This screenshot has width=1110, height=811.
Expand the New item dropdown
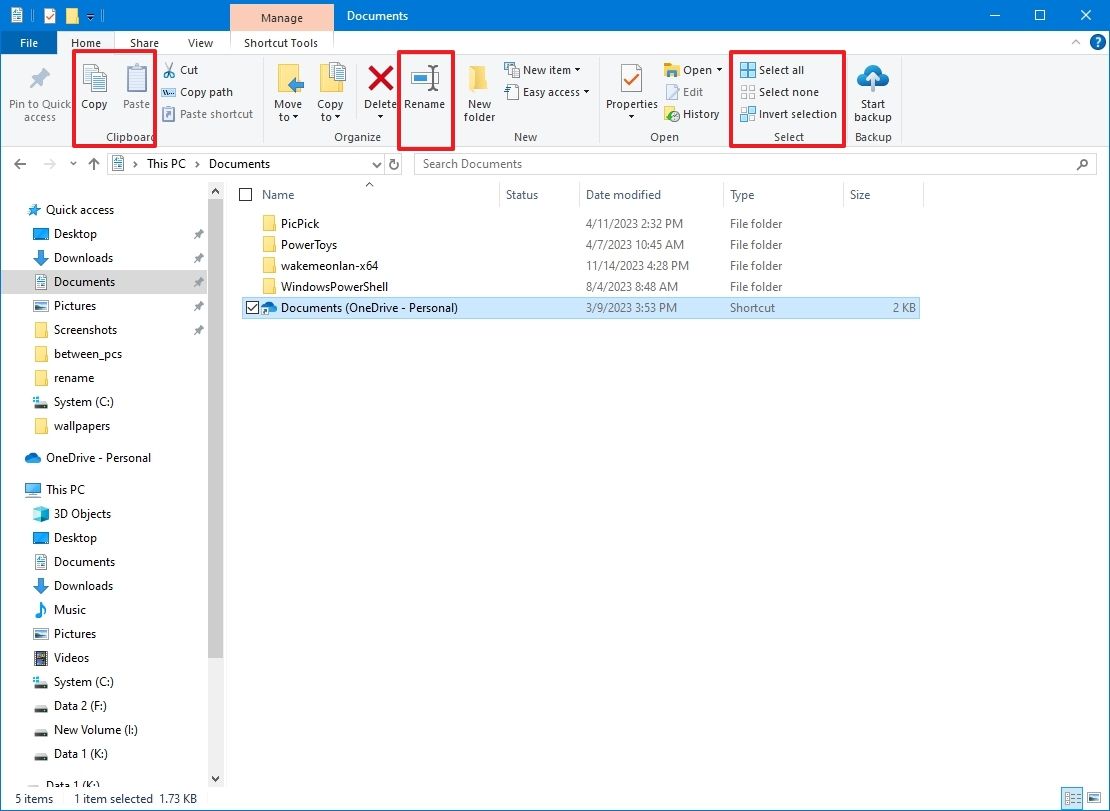coord(545,69)
